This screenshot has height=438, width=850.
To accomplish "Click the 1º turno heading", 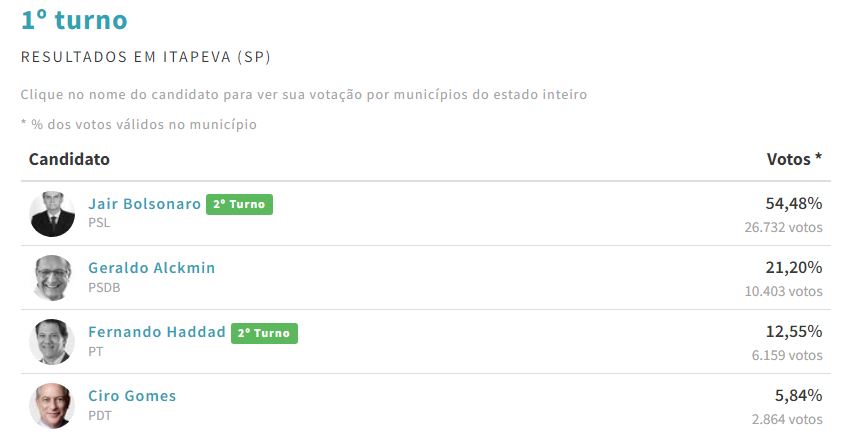I will (74, 19).
